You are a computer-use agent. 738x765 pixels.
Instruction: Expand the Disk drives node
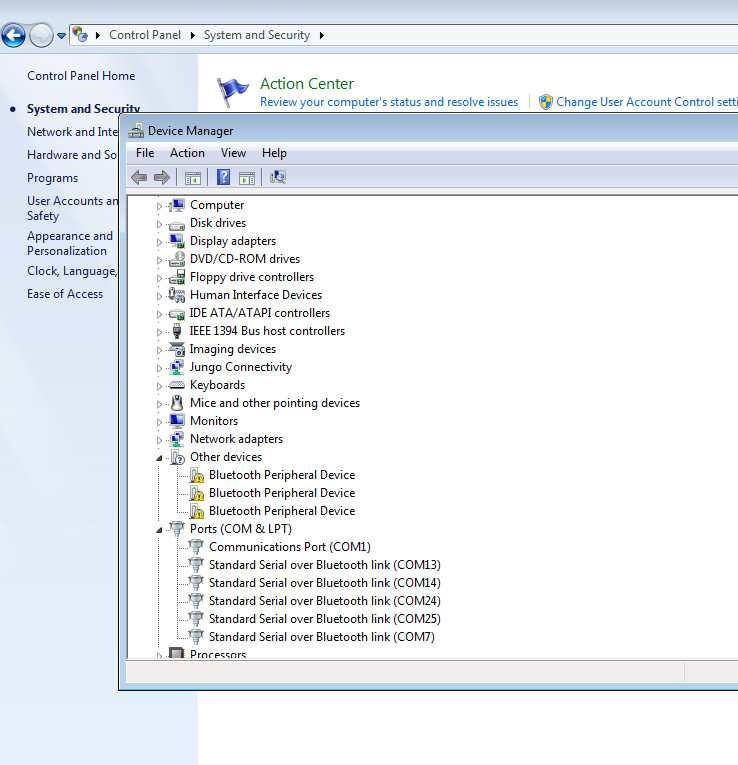(x=159, y=224)
